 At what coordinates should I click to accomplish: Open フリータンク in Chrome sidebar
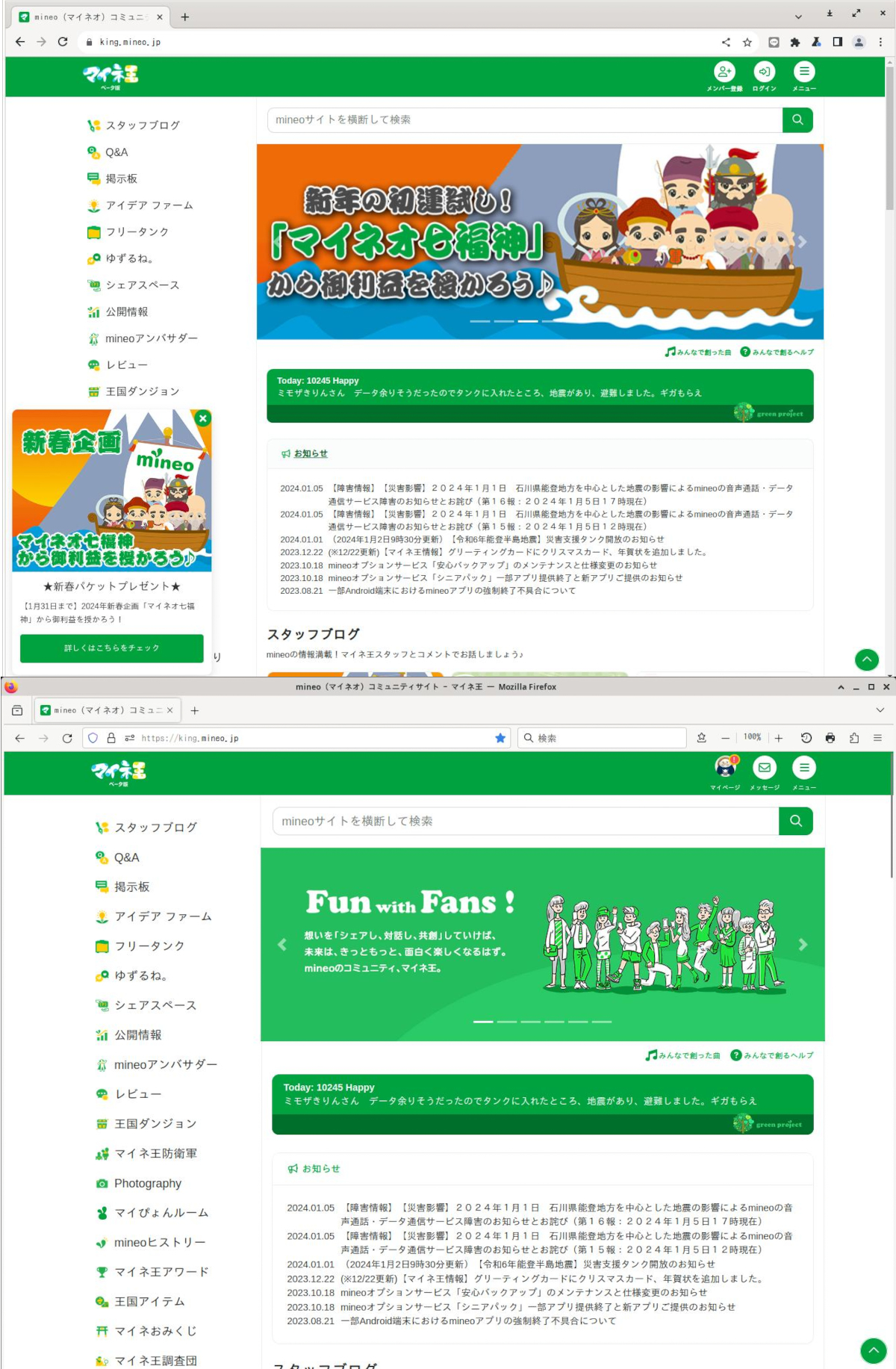tap(128, 232)
